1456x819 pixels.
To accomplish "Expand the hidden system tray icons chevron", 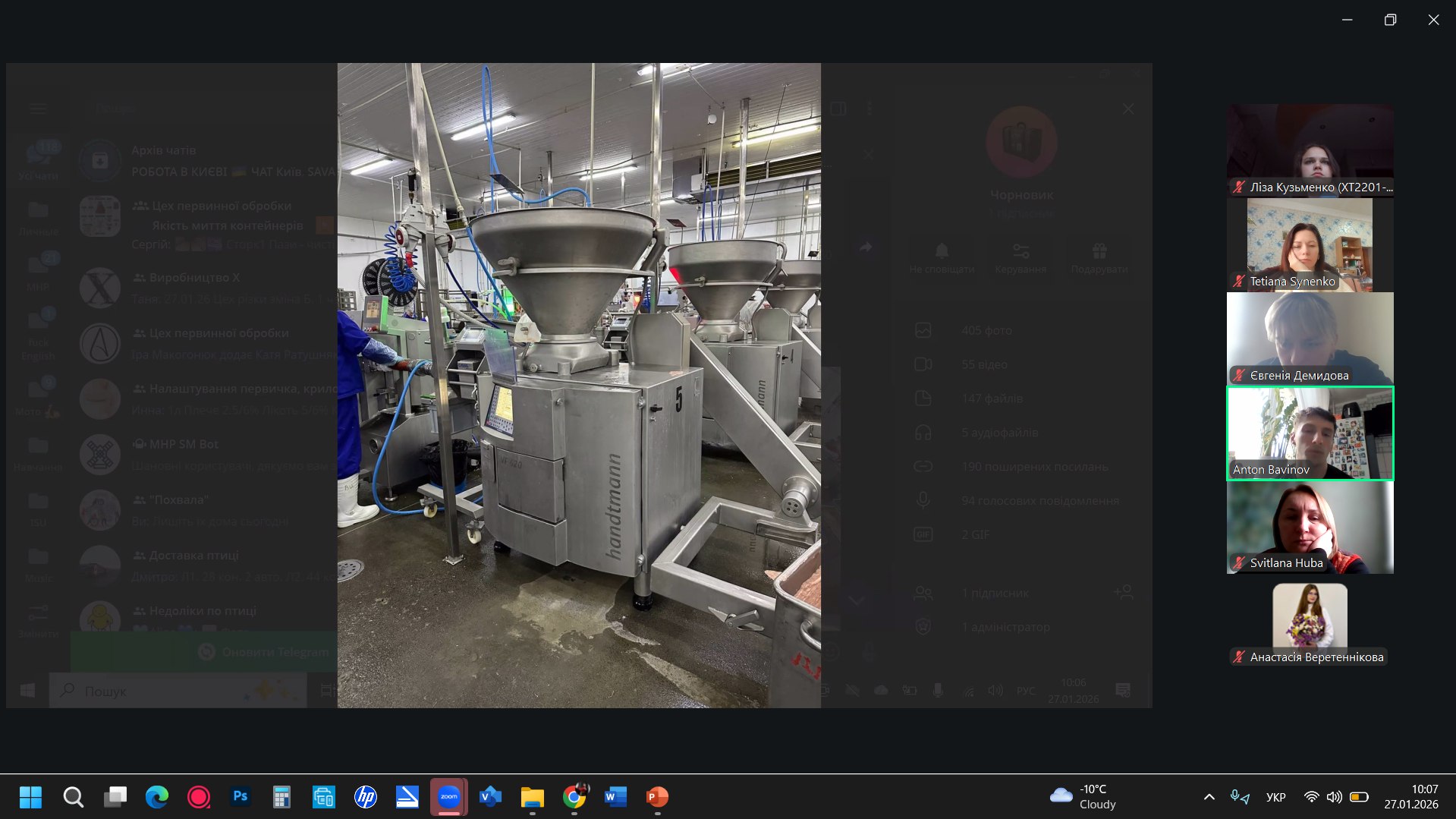I will point(1209,797).
